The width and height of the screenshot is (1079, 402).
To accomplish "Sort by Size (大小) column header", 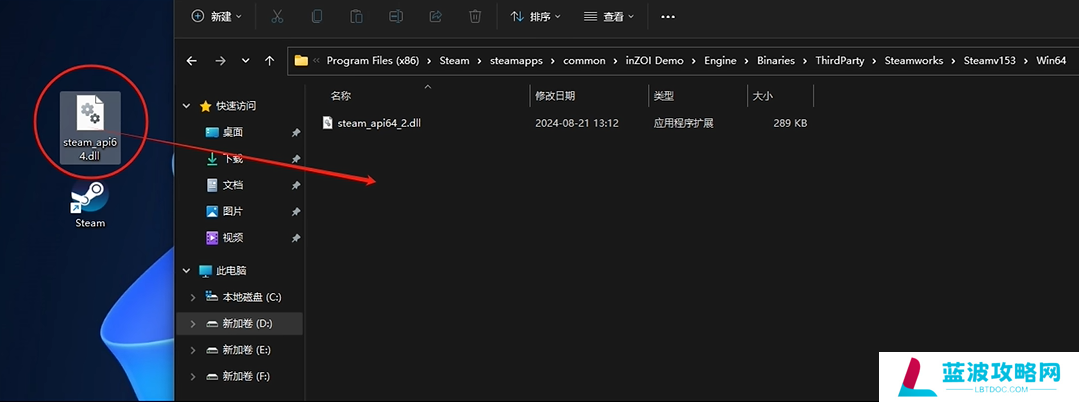I will 762,96.
